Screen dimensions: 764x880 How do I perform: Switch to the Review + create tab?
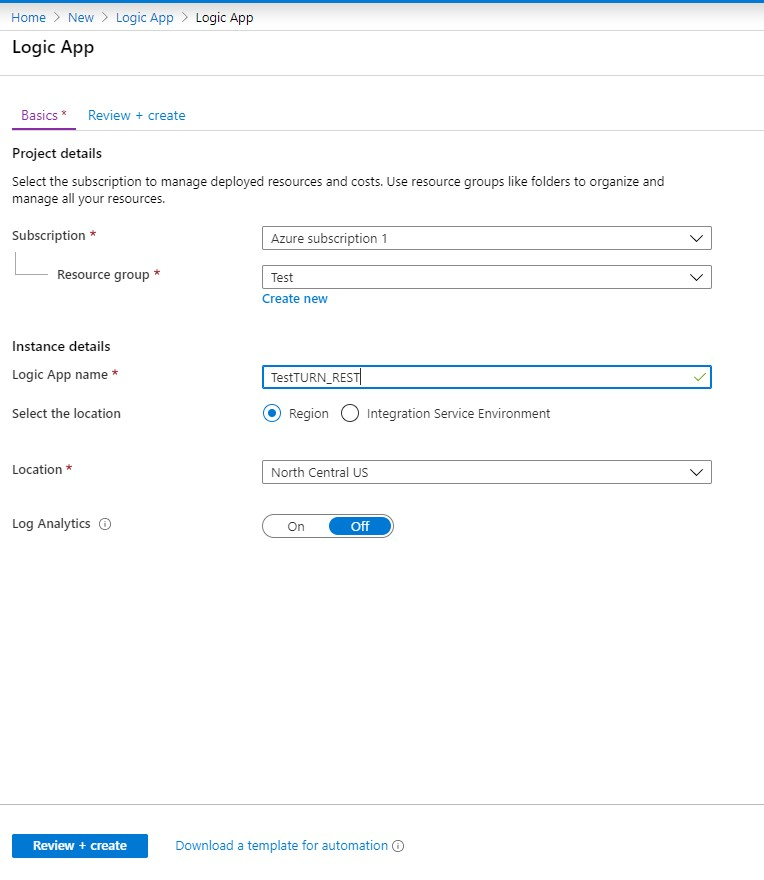(136, 116)
